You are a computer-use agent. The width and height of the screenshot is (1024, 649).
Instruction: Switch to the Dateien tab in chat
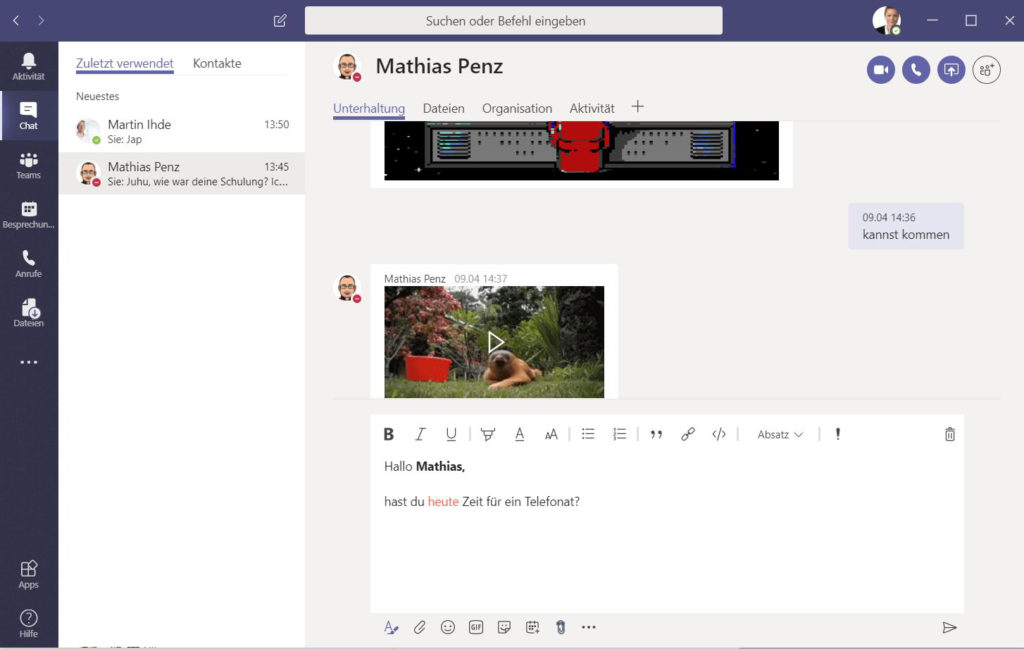(443, 108)
